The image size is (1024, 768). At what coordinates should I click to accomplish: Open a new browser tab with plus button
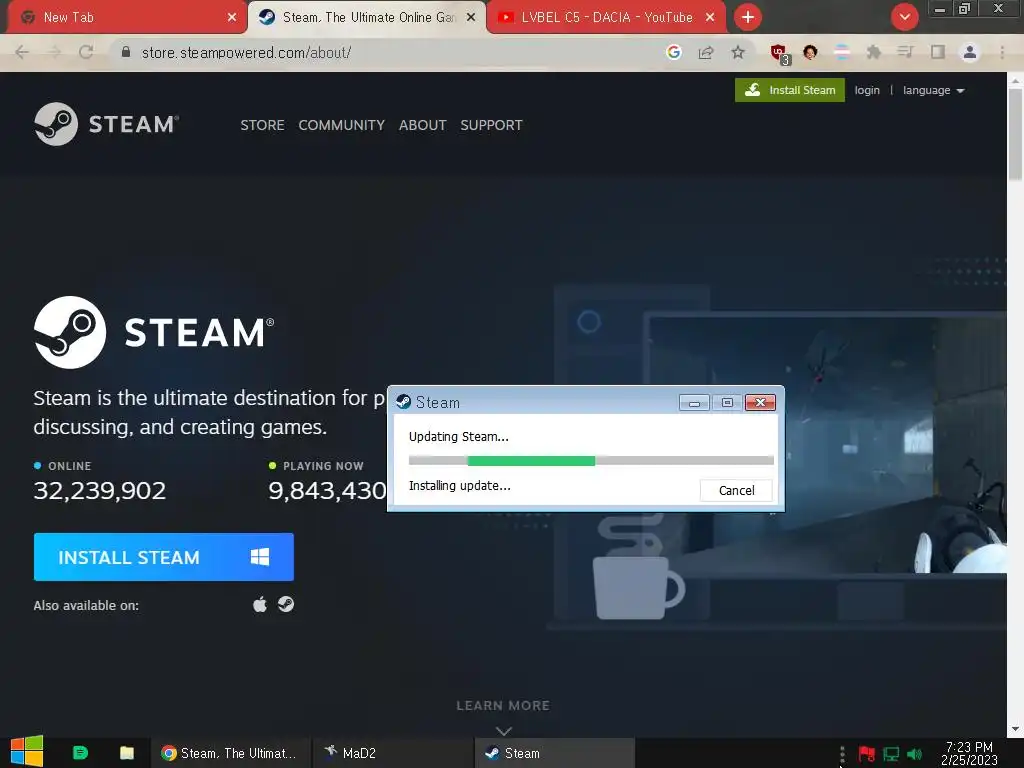[748, 18]
